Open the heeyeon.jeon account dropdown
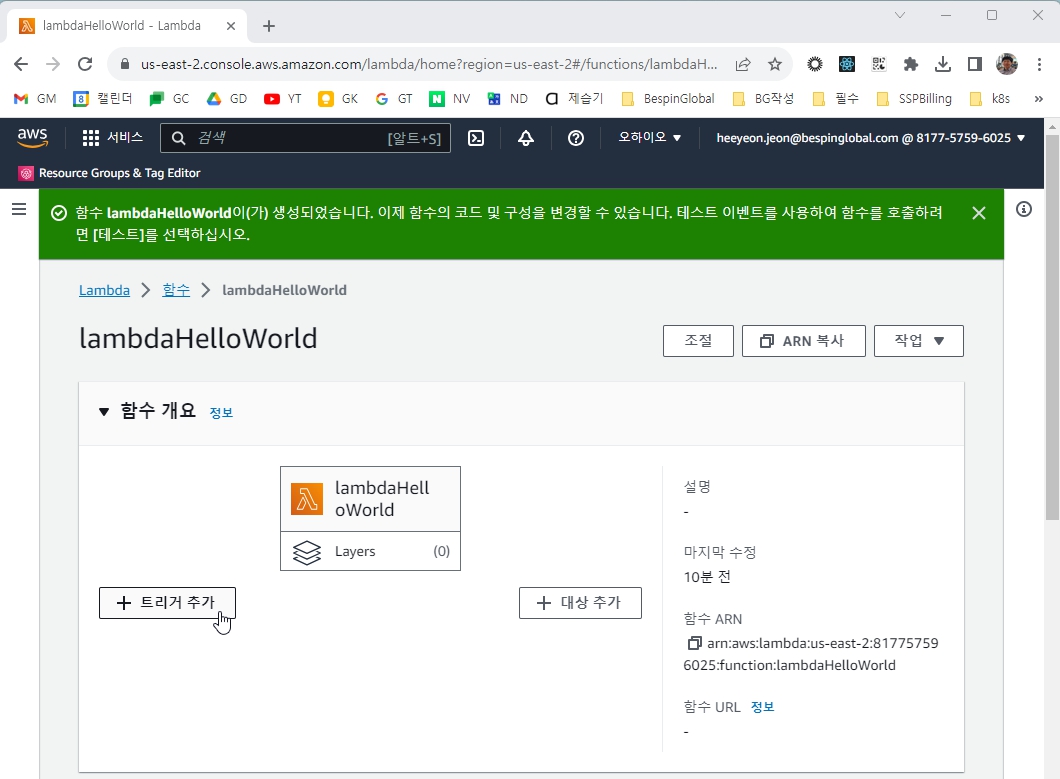 point(871,138)
